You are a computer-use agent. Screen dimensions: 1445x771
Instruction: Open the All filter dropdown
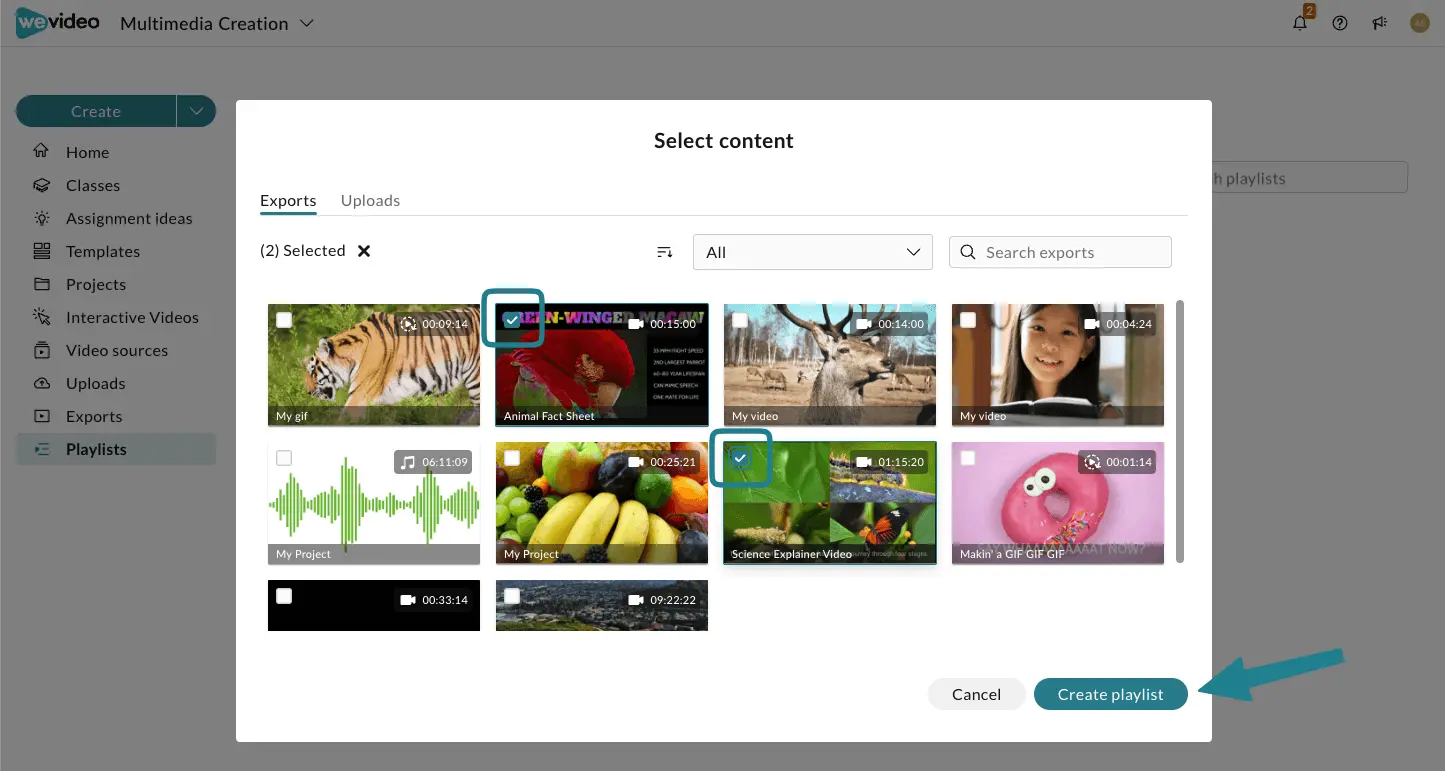click(x=812, y=252)
